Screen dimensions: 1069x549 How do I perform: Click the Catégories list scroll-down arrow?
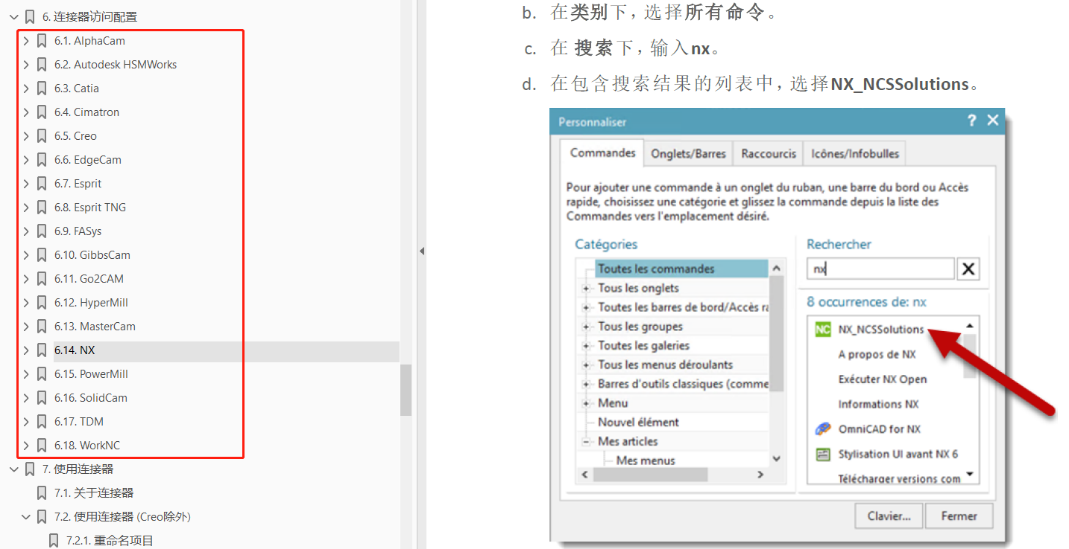776,459
